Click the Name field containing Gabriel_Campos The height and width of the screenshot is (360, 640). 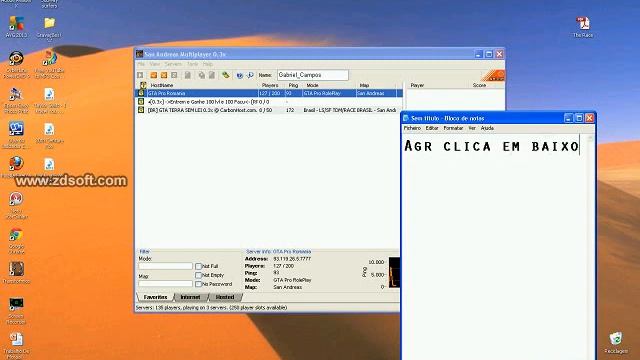(x=313, y=75)
